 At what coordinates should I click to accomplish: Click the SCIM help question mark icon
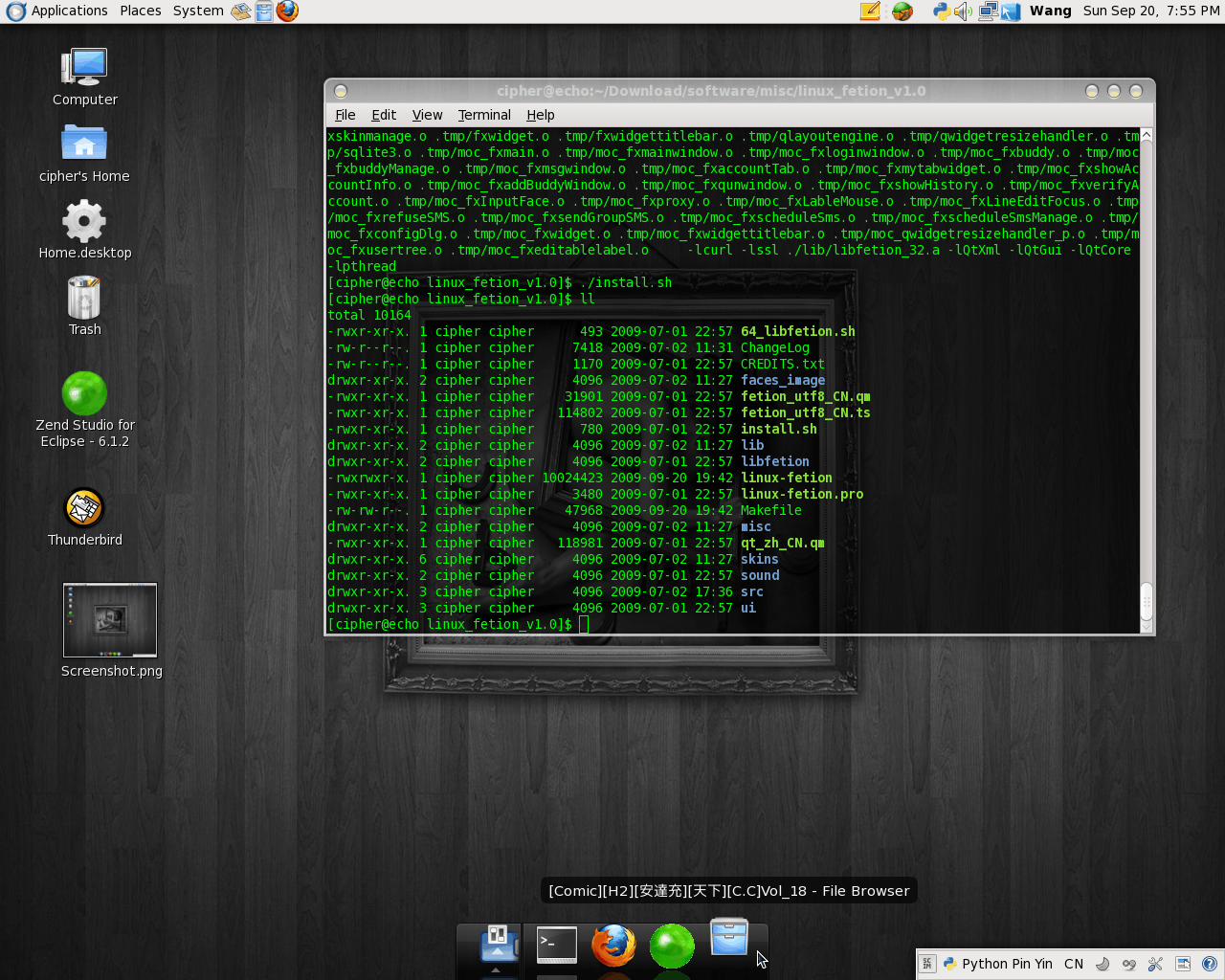[1209, 964]
